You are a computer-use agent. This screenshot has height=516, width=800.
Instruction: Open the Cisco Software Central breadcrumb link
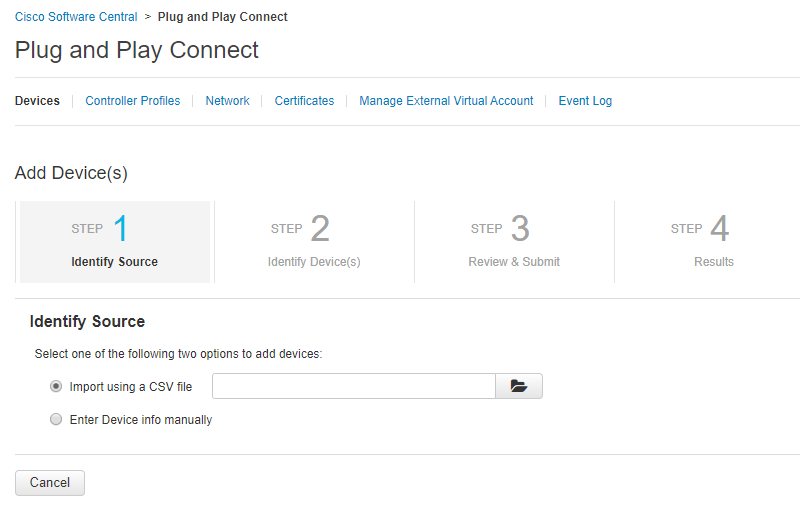click(x=76, y=17)
